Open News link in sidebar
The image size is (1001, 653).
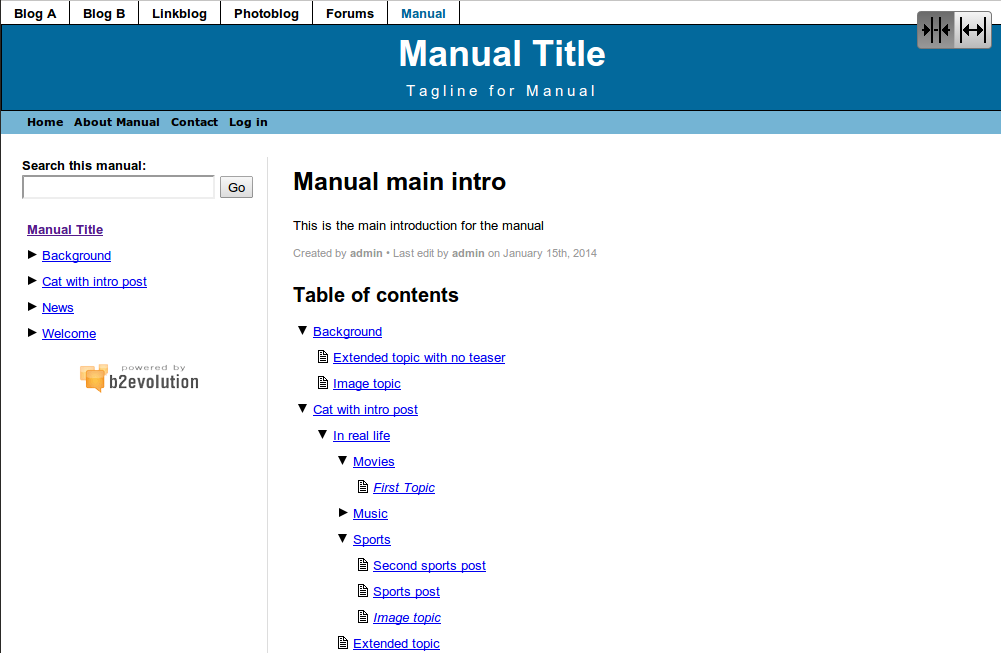[x=57, y=308]
